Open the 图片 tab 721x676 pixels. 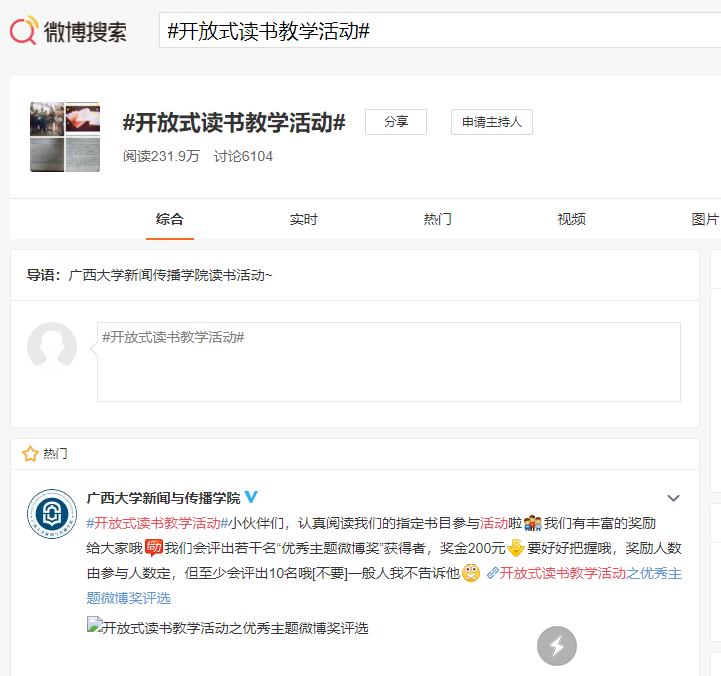tap(705, 219)
